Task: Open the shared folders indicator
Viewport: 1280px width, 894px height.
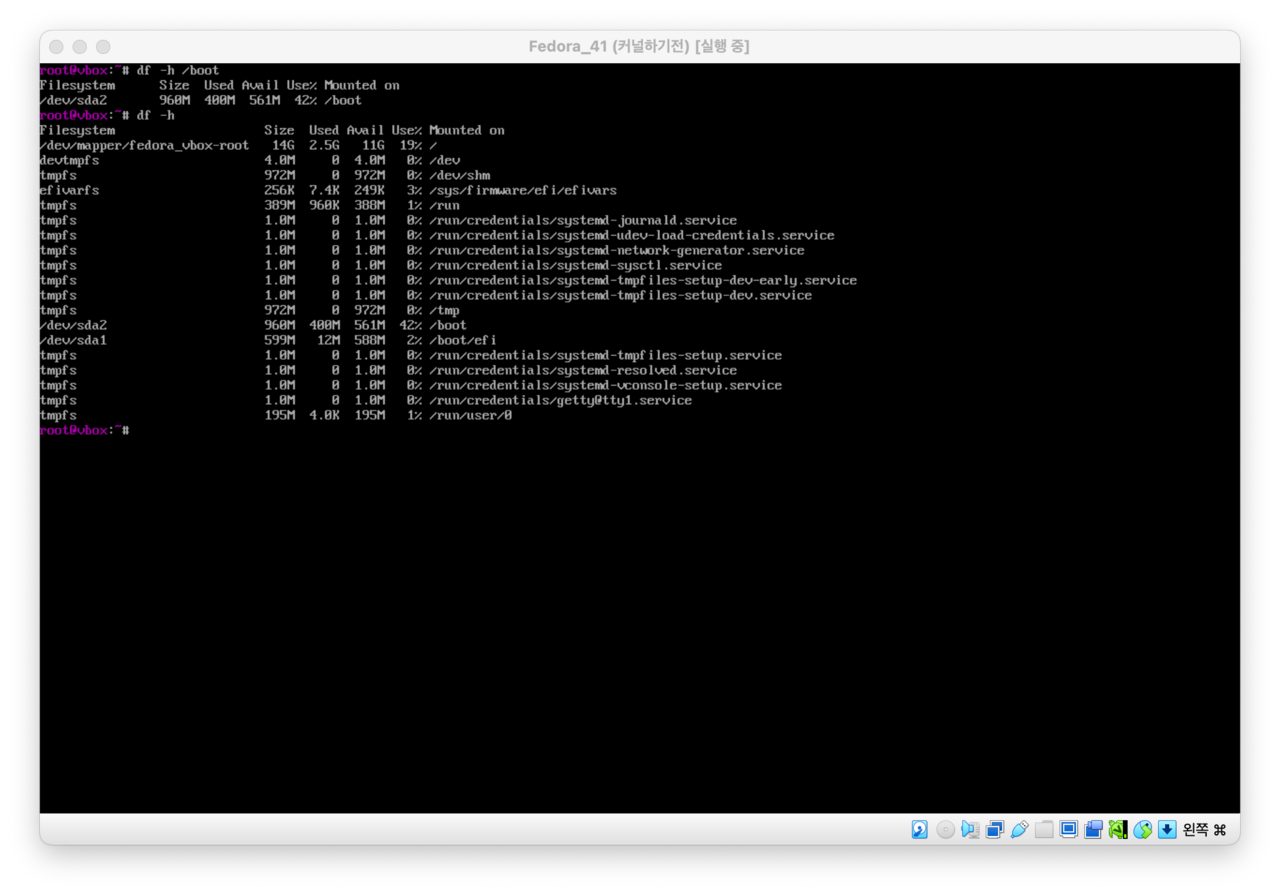Action: point(1044,829)
